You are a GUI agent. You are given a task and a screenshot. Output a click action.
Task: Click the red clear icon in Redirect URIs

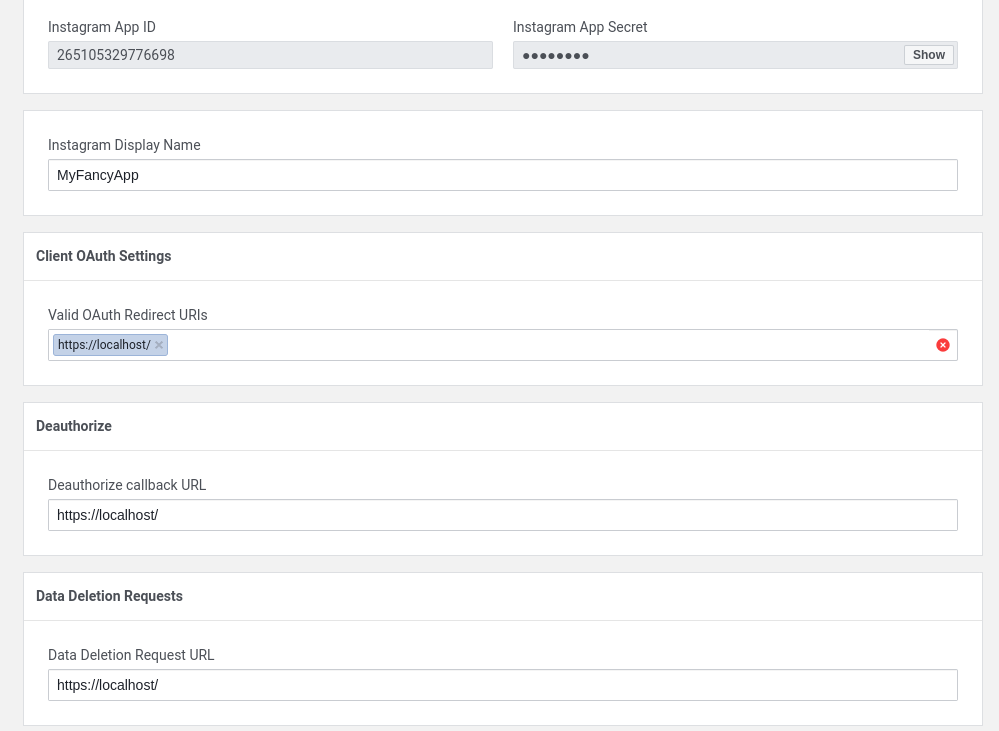point(942,345)
